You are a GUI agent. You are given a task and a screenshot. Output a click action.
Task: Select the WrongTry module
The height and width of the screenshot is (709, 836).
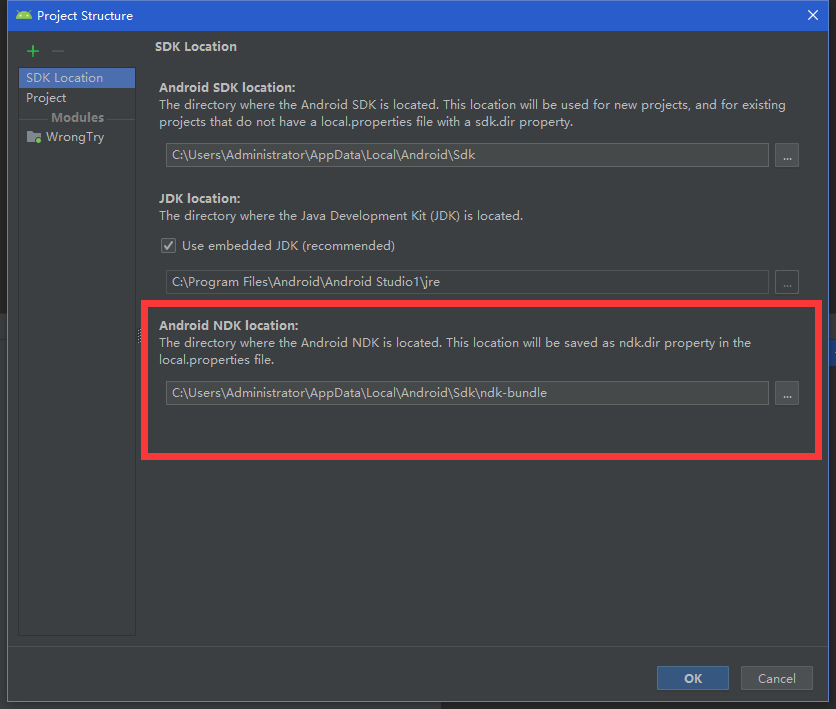[x=77, y=137]
